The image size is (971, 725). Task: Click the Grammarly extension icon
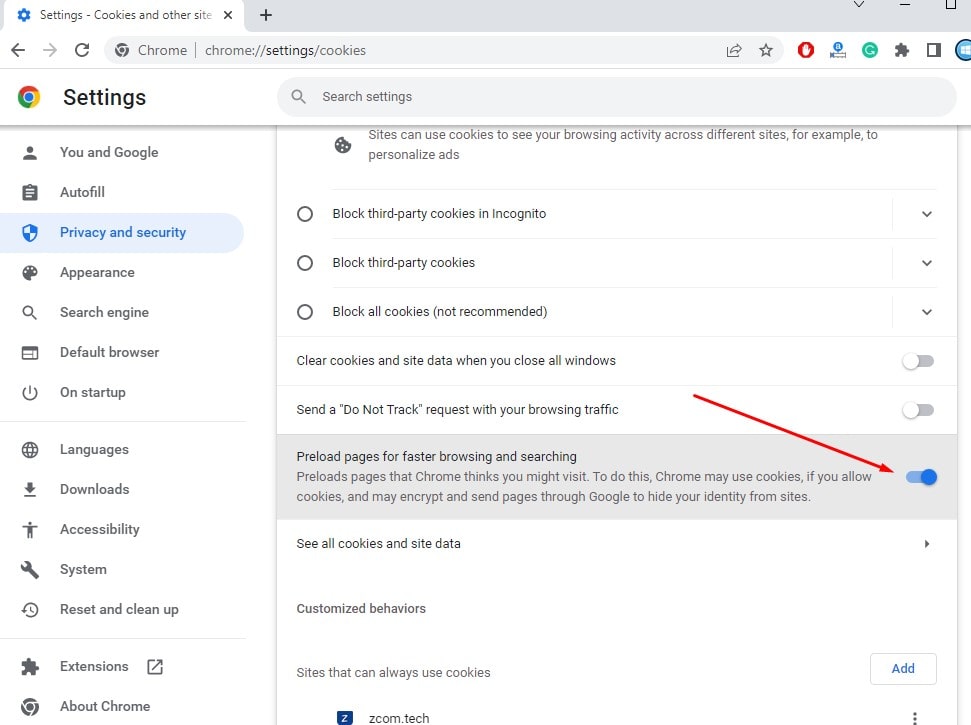(x=870, y=50)
